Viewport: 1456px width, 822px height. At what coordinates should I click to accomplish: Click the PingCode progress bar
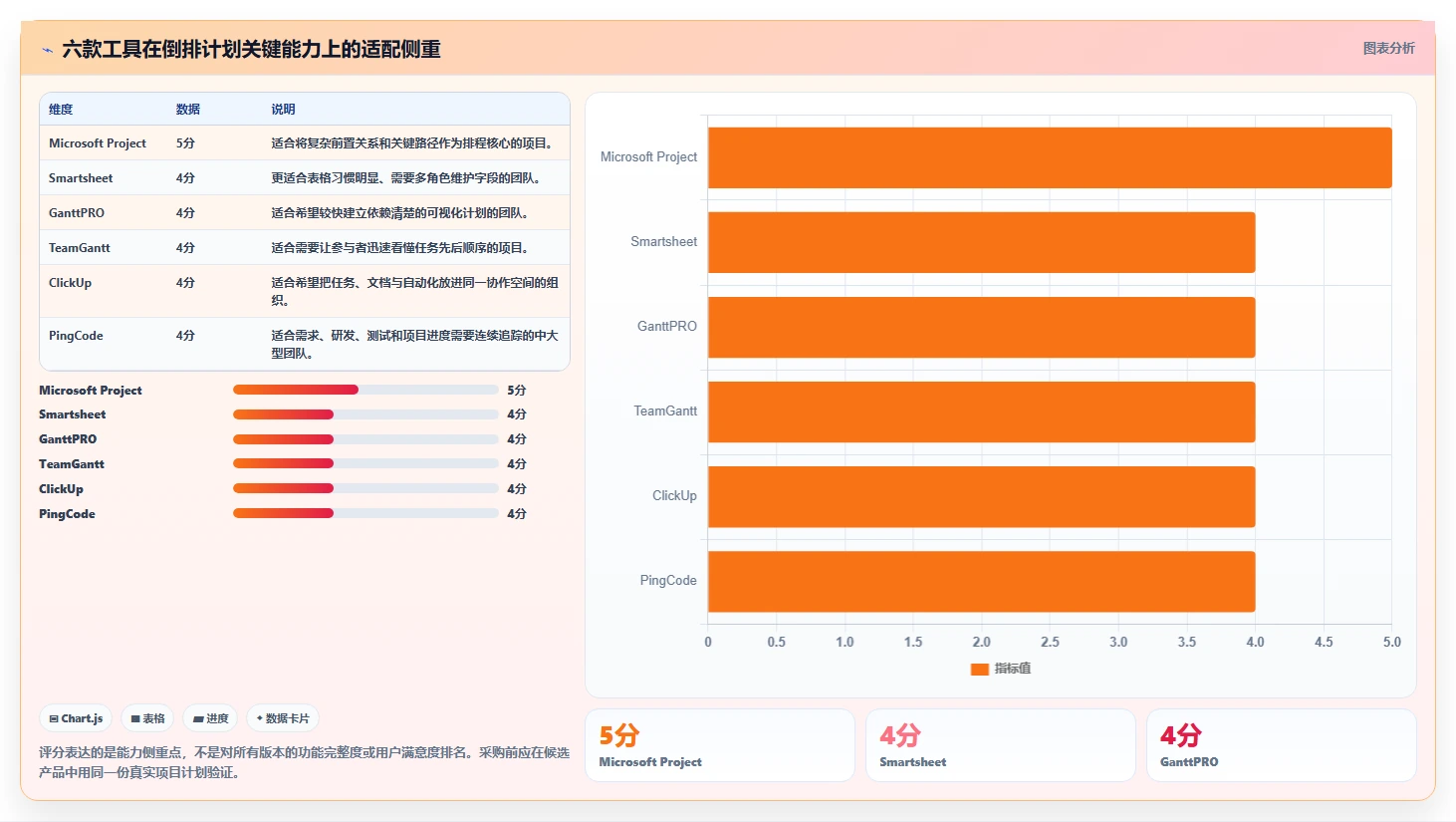[365, 513]
